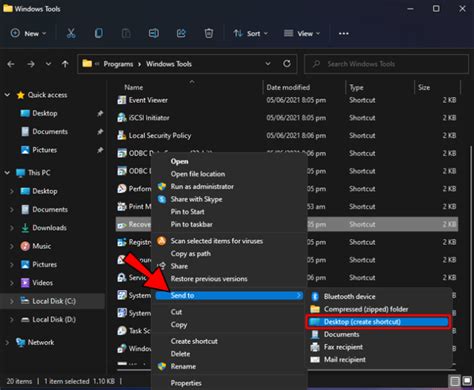
Task: Expand address bar history dropdown
Action: click(x=268, y=64)
